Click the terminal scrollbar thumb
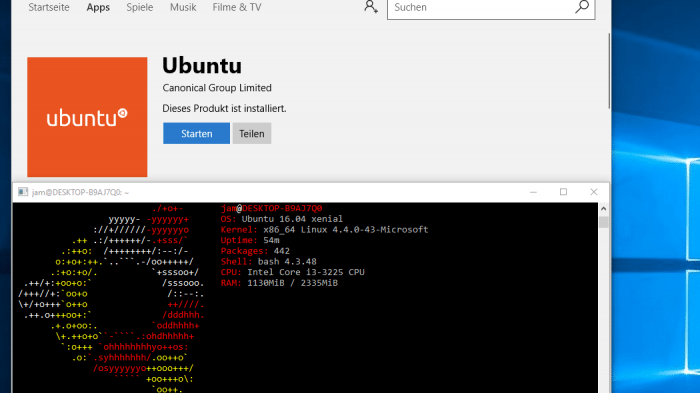700x393 pixels. (x=604, y=222)
